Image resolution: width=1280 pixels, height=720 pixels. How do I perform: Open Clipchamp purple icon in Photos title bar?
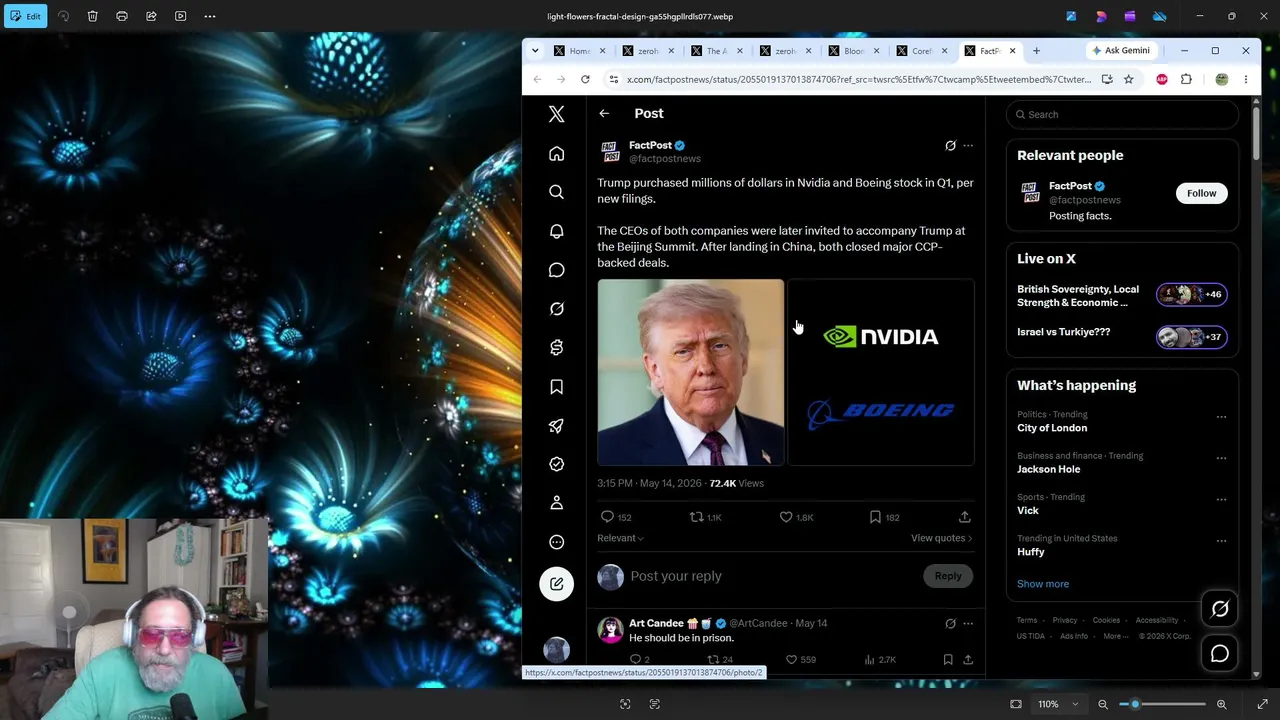[x=1130, y=16]
